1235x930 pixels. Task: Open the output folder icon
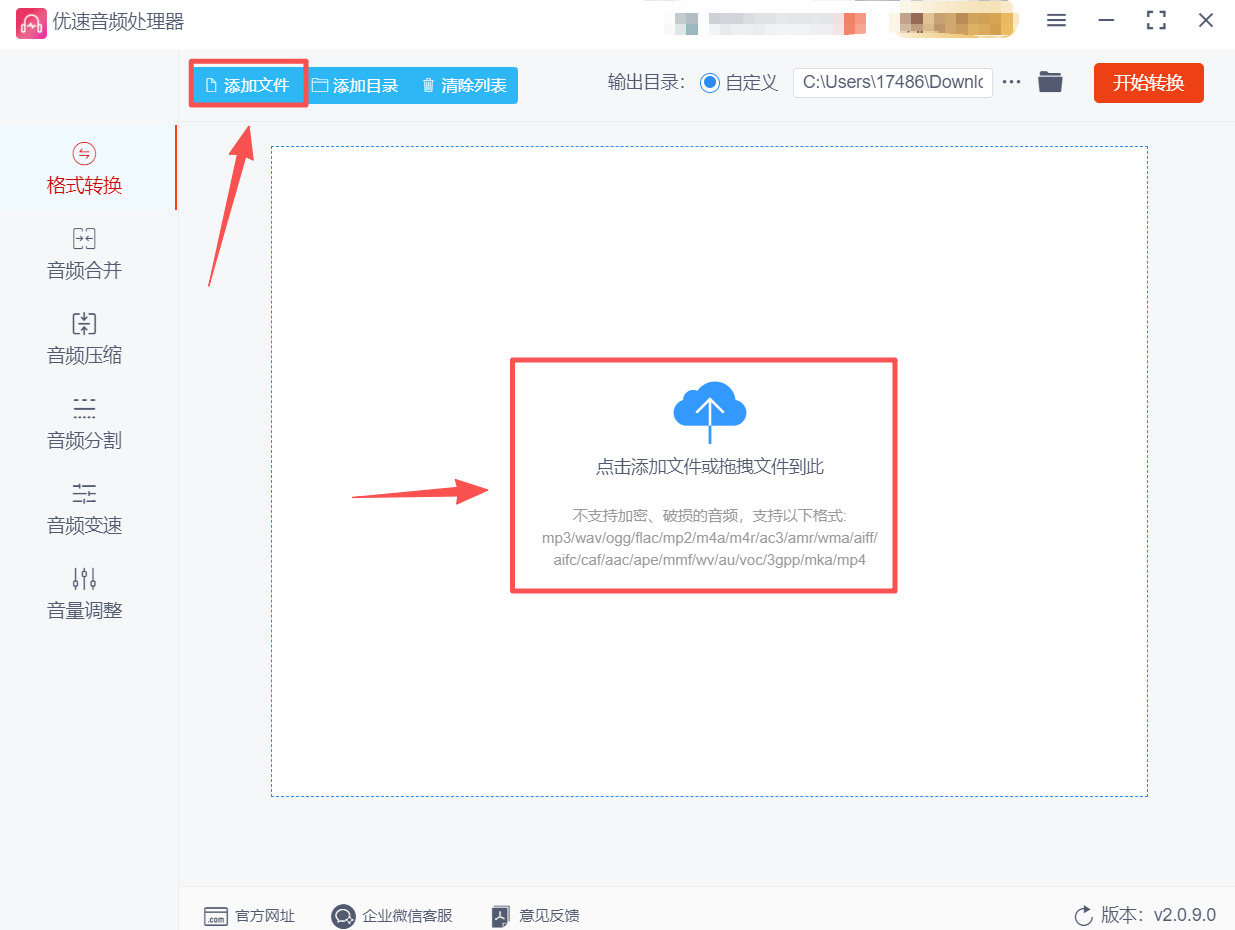click(1050, 82)
